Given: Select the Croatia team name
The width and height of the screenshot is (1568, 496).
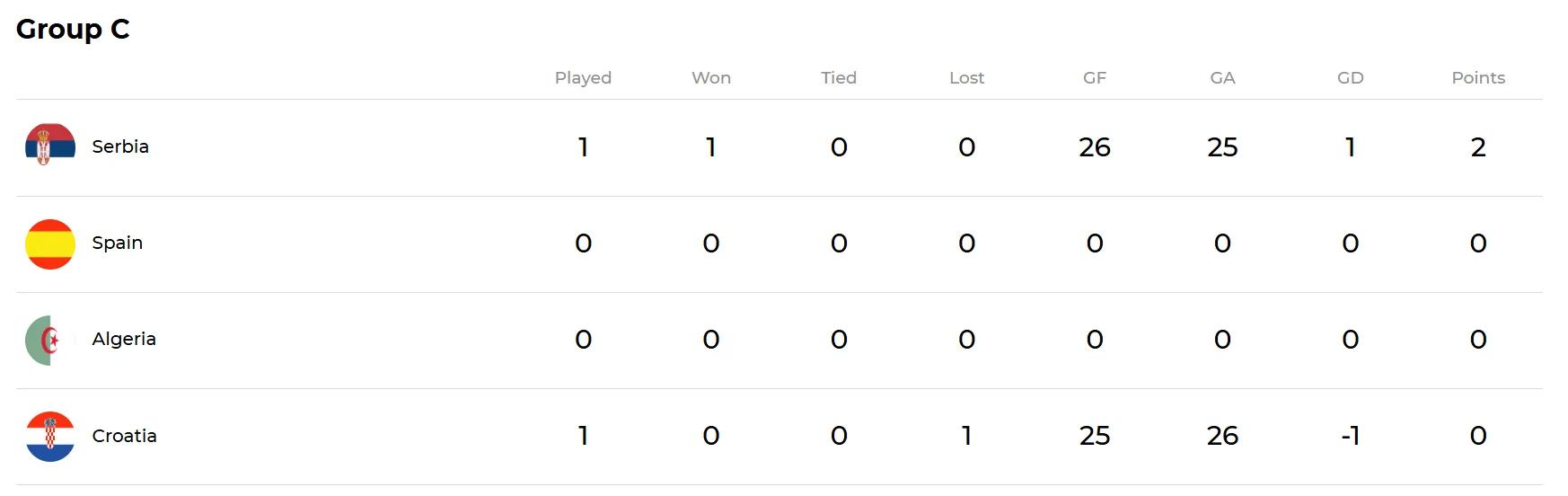Looking at the screenshot, I should tap(125, 436).
